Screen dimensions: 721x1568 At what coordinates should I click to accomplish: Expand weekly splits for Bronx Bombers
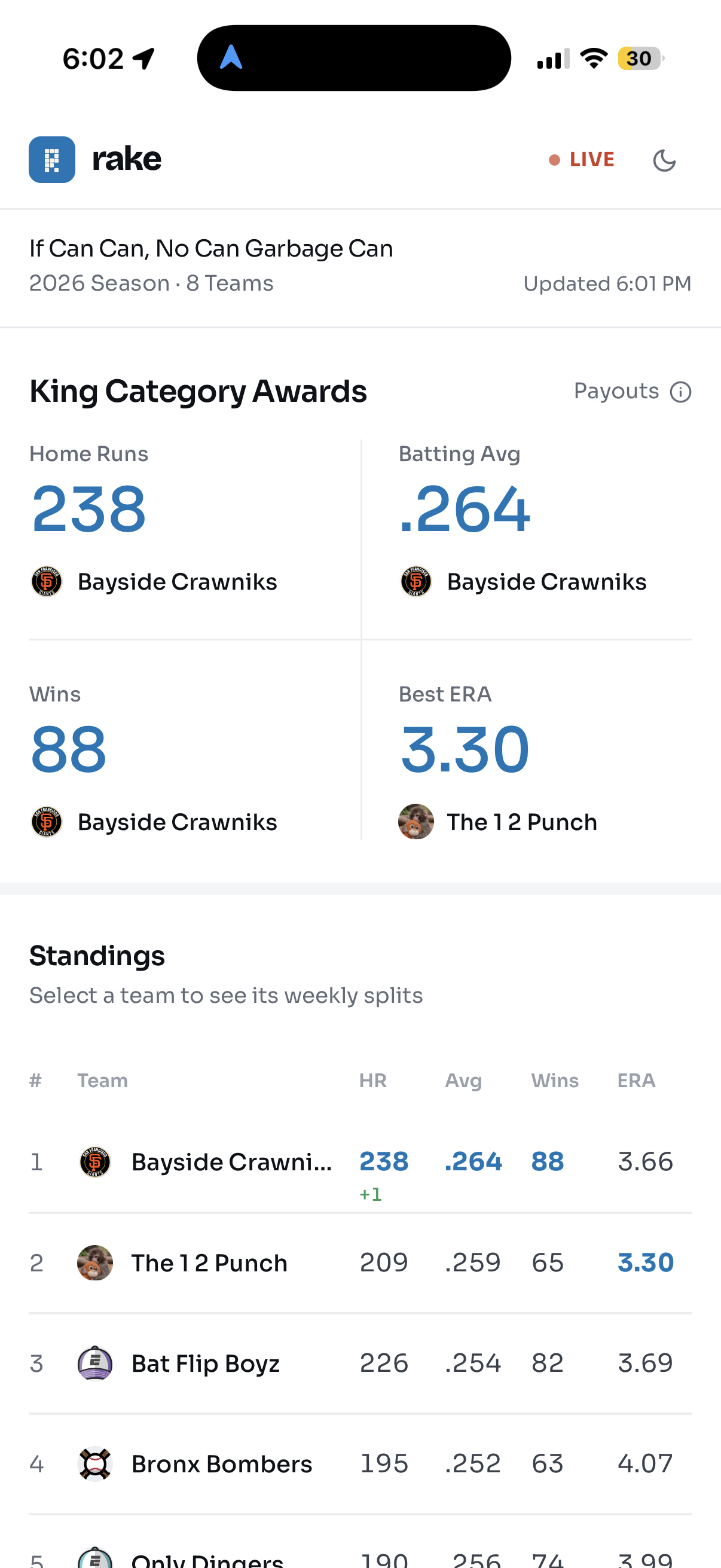coord(360,1463)
